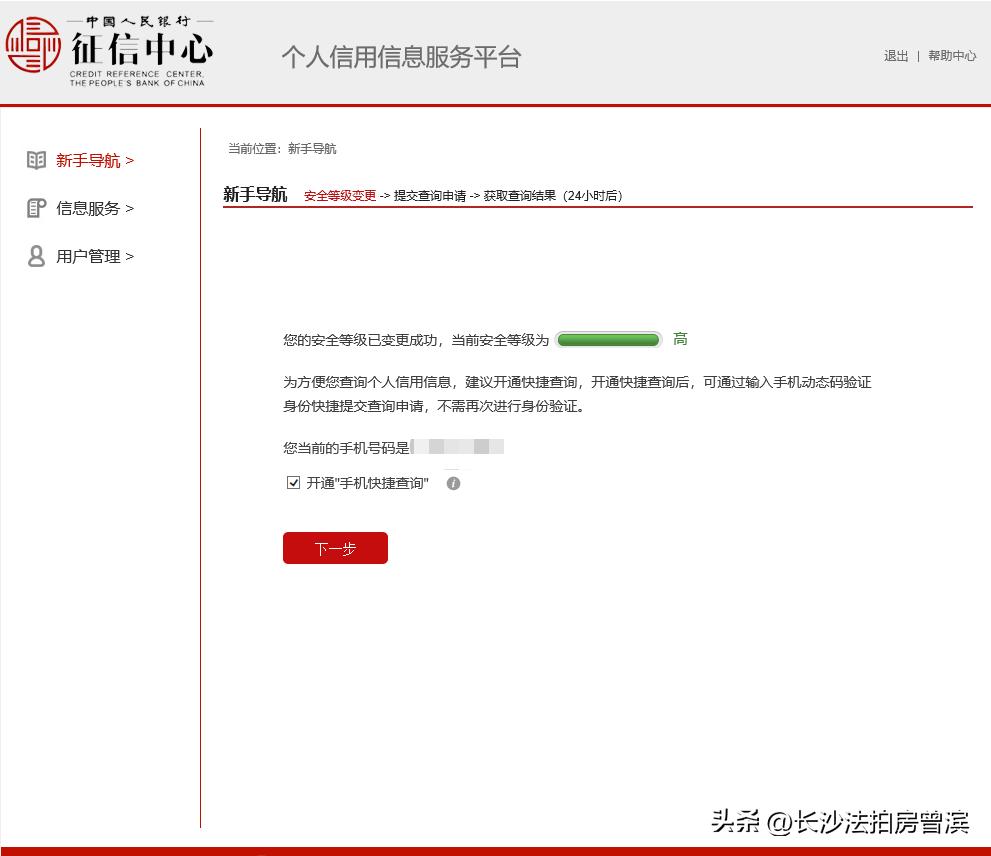Select the 用户管理 person icon
The image size is (991, 856).
[x=37, y=256]
